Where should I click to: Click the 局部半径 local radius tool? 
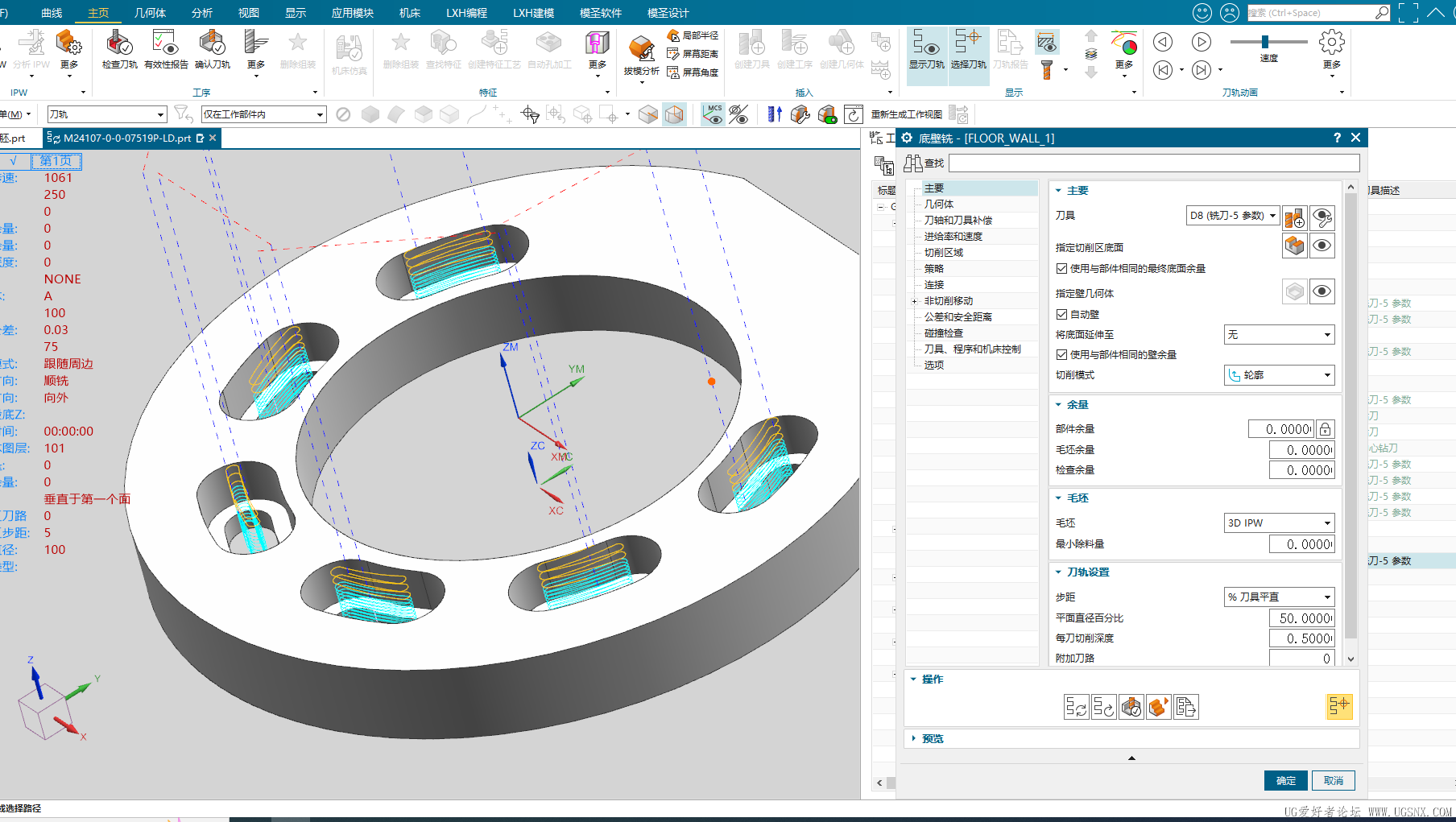click(x=693, y=35)
